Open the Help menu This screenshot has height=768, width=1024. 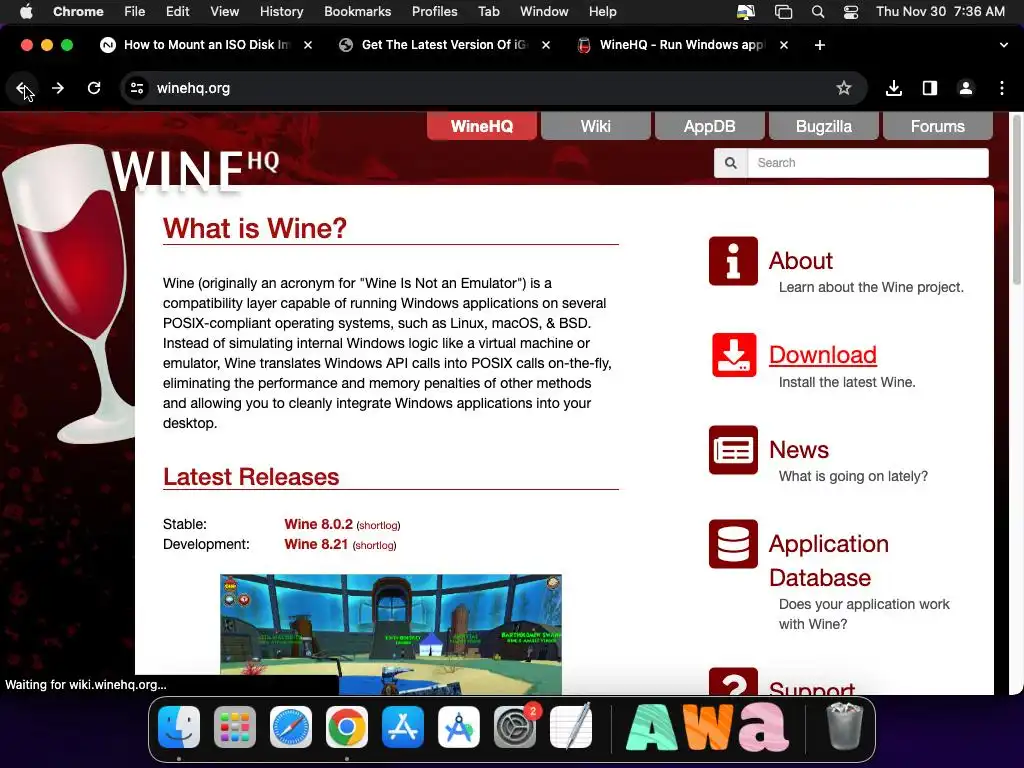point(602,11)
